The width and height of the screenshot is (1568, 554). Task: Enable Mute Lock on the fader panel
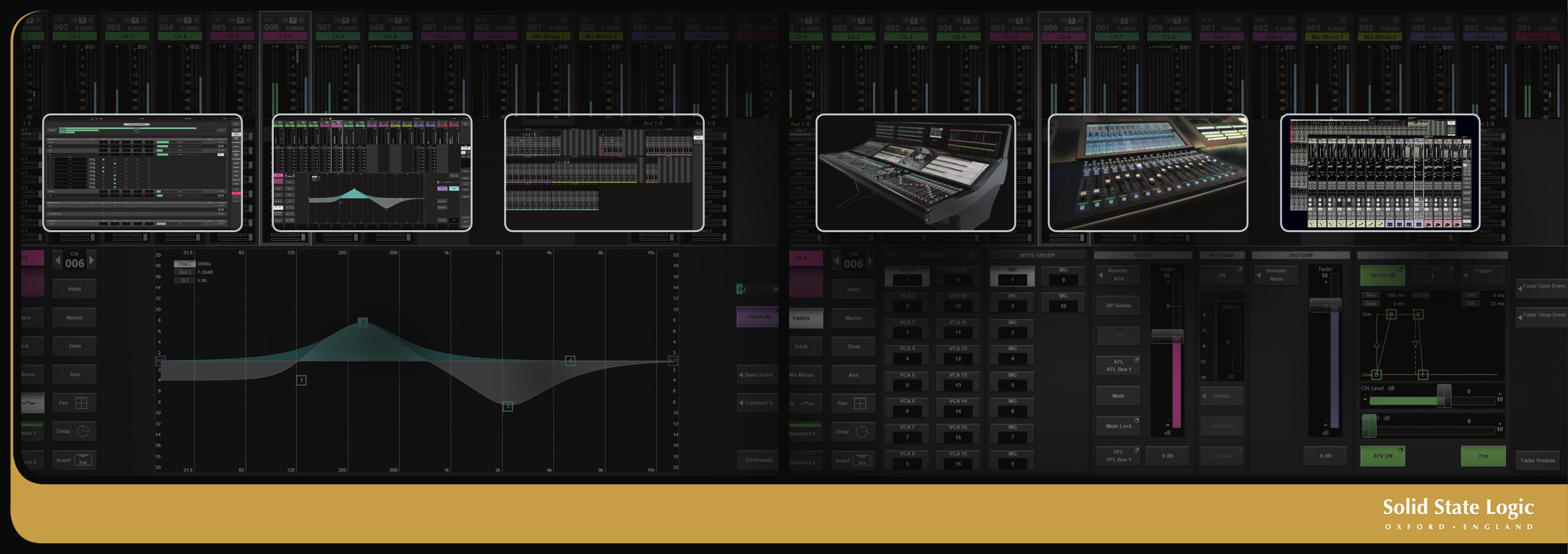[1118, 426]
